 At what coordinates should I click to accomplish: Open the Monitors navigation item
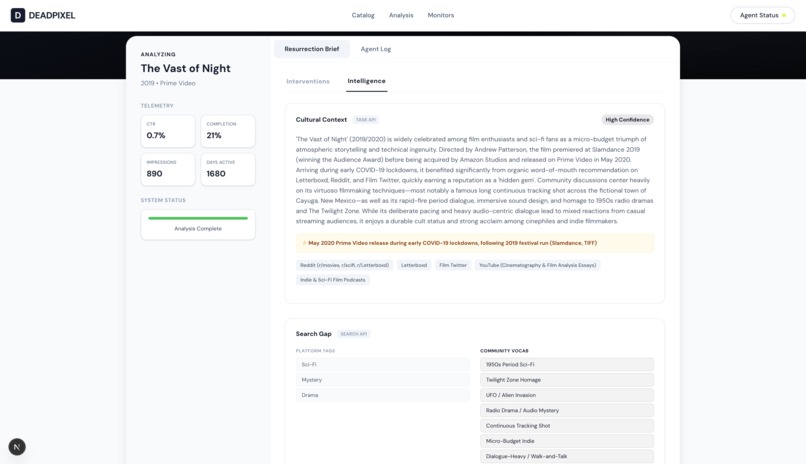pos(441,15)
